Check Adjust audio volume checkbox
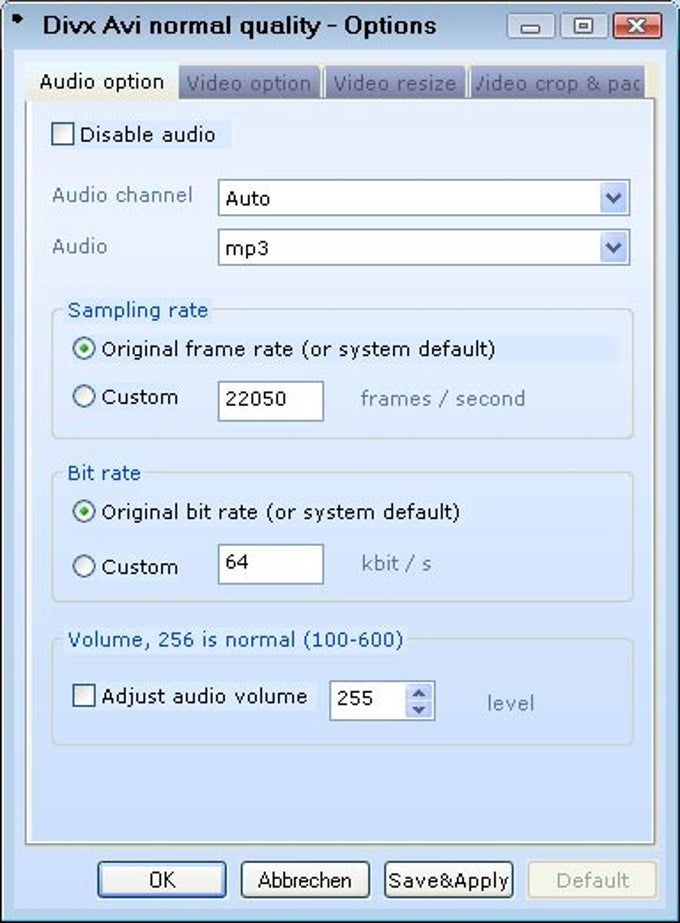 click(x=83, y=695)
